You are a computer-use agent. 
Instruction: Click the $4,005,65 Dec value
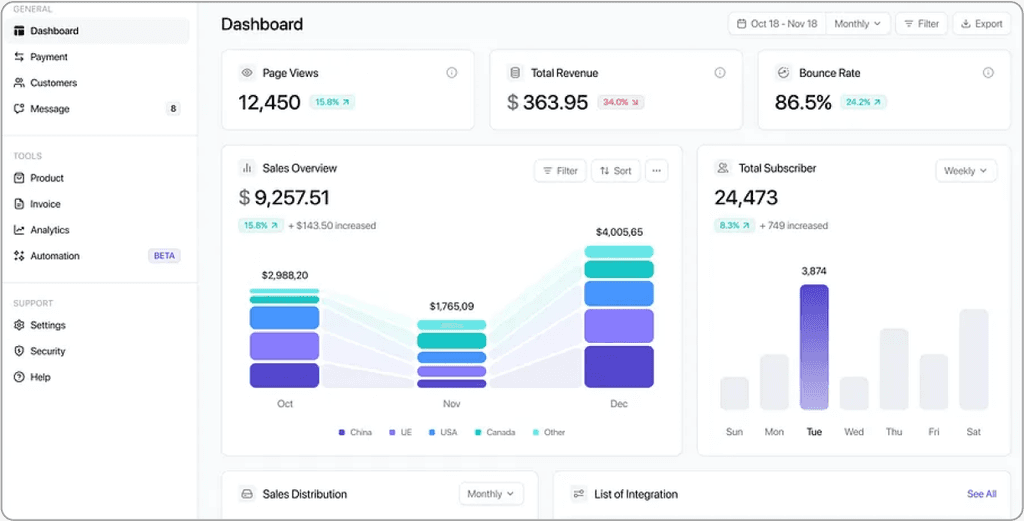click(619, 232)
